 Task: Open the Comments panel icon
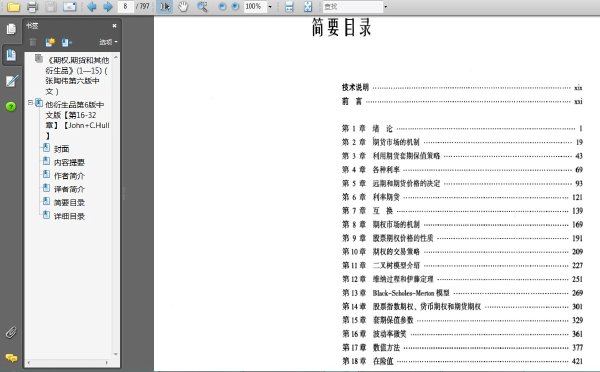(x=11, y=357)
